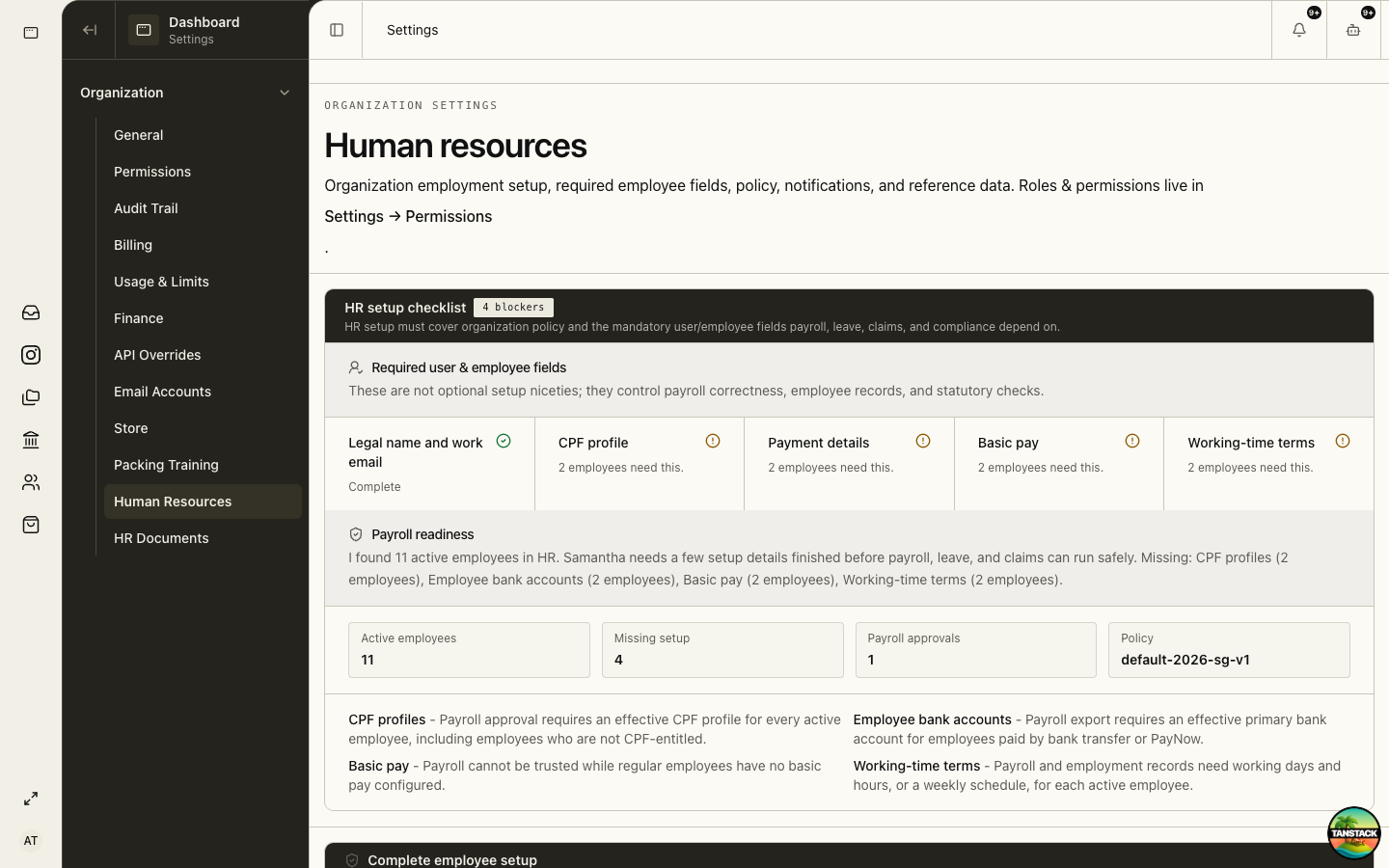Click the policy value default-2026-sg-v1

1185,660
